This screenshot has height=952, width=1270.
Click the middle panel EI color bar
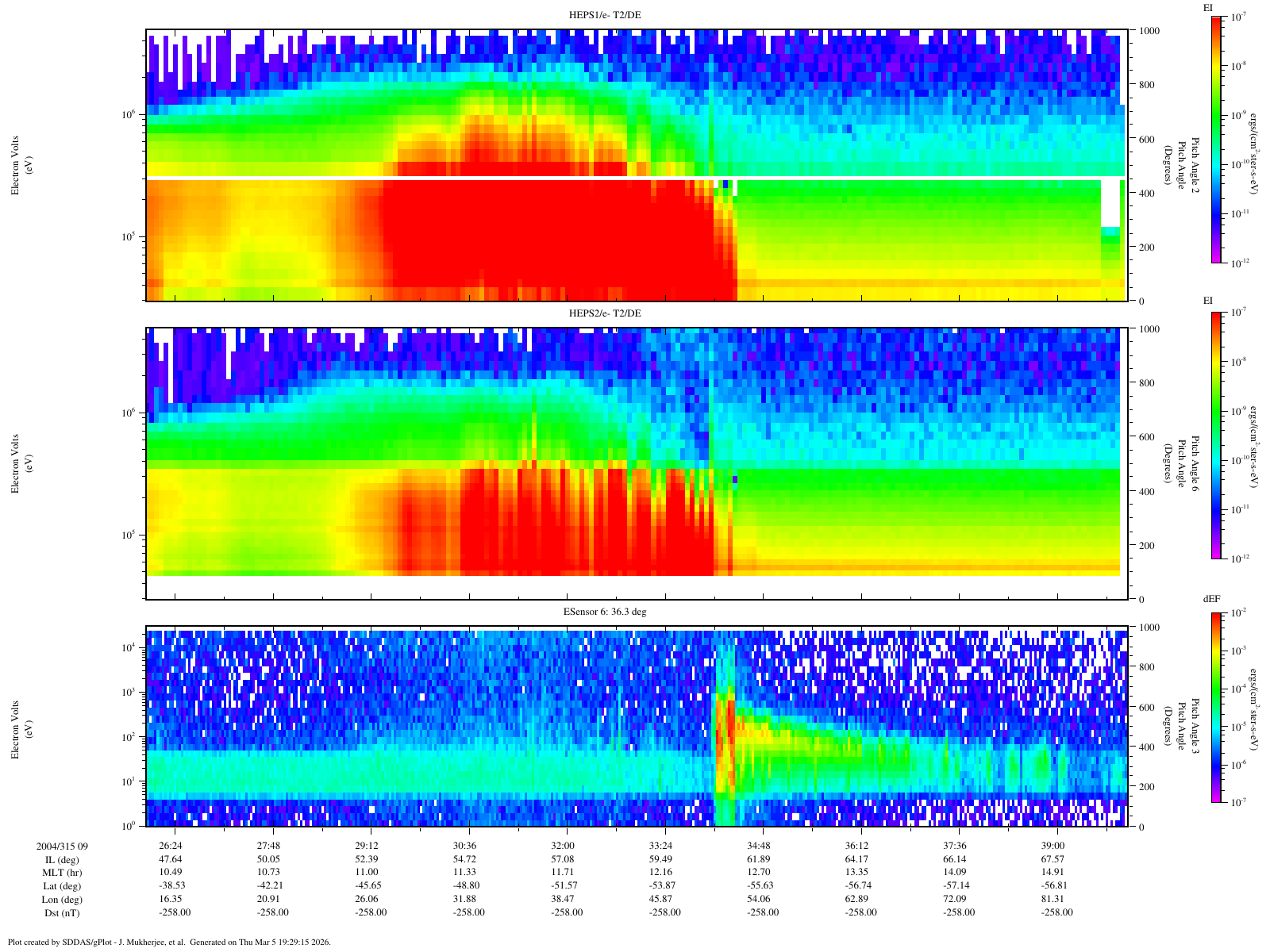click(1217, 435)
